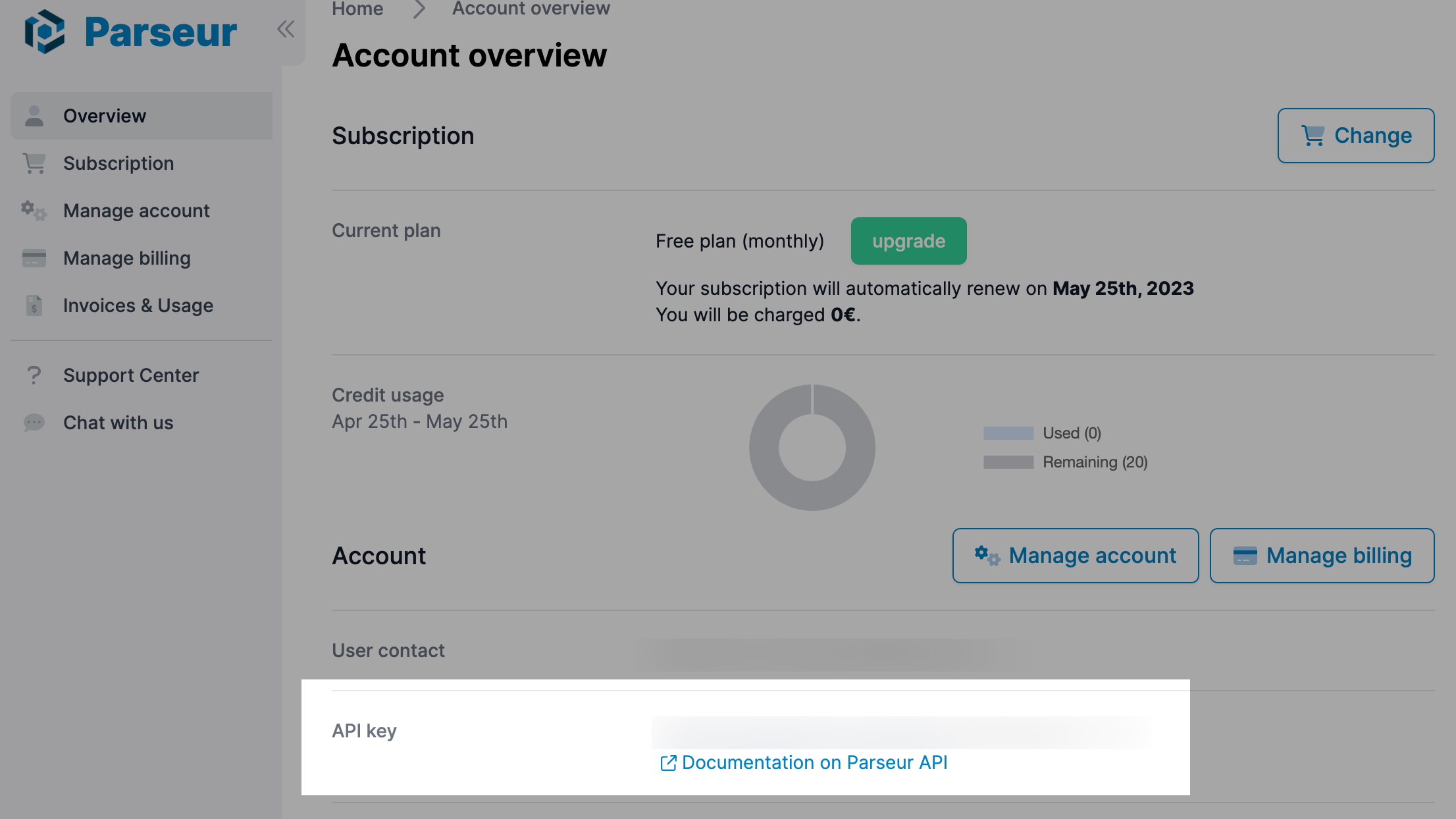
Task: Click the 'May 25th, 2023' renewal date
Action: pos(1123,288)
